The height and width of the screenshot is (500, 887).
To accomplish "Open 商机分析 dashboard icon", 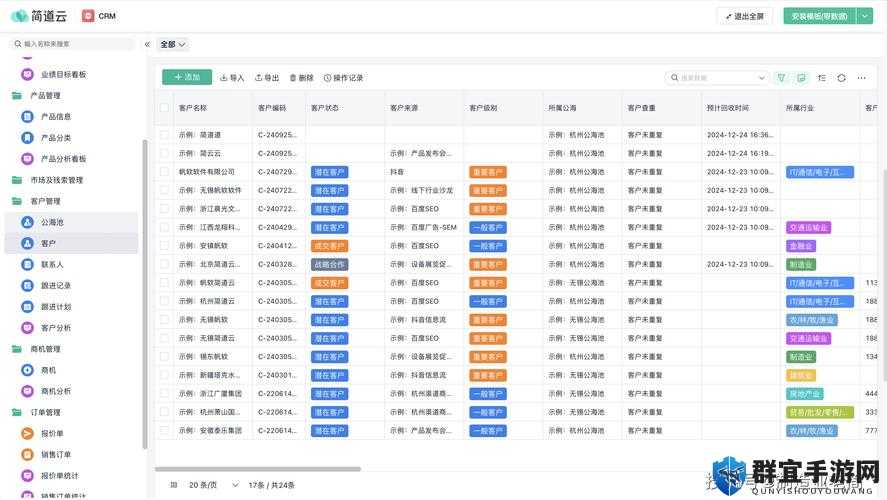I will 27,391.
